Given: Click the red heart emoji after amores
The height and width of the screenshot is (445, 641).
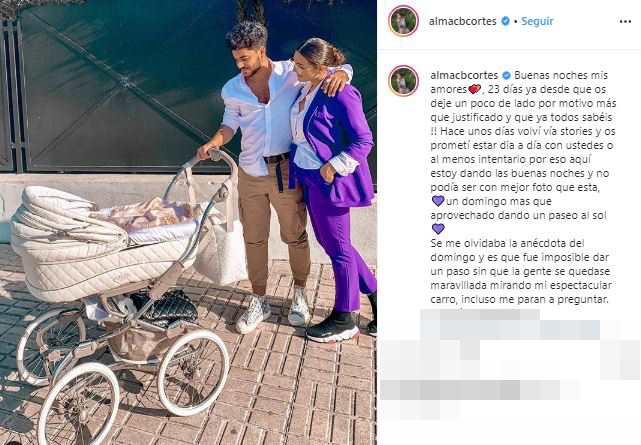Looking at the screenshot, I should [474, 89].
